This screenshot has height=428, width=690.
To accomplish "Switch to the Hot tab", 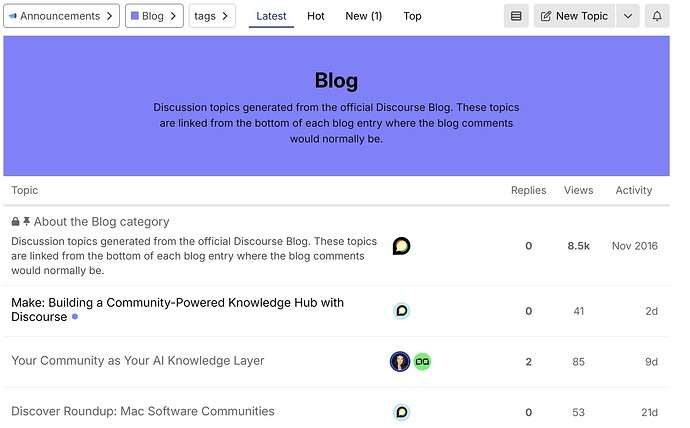I will click(x=316, y=16).
